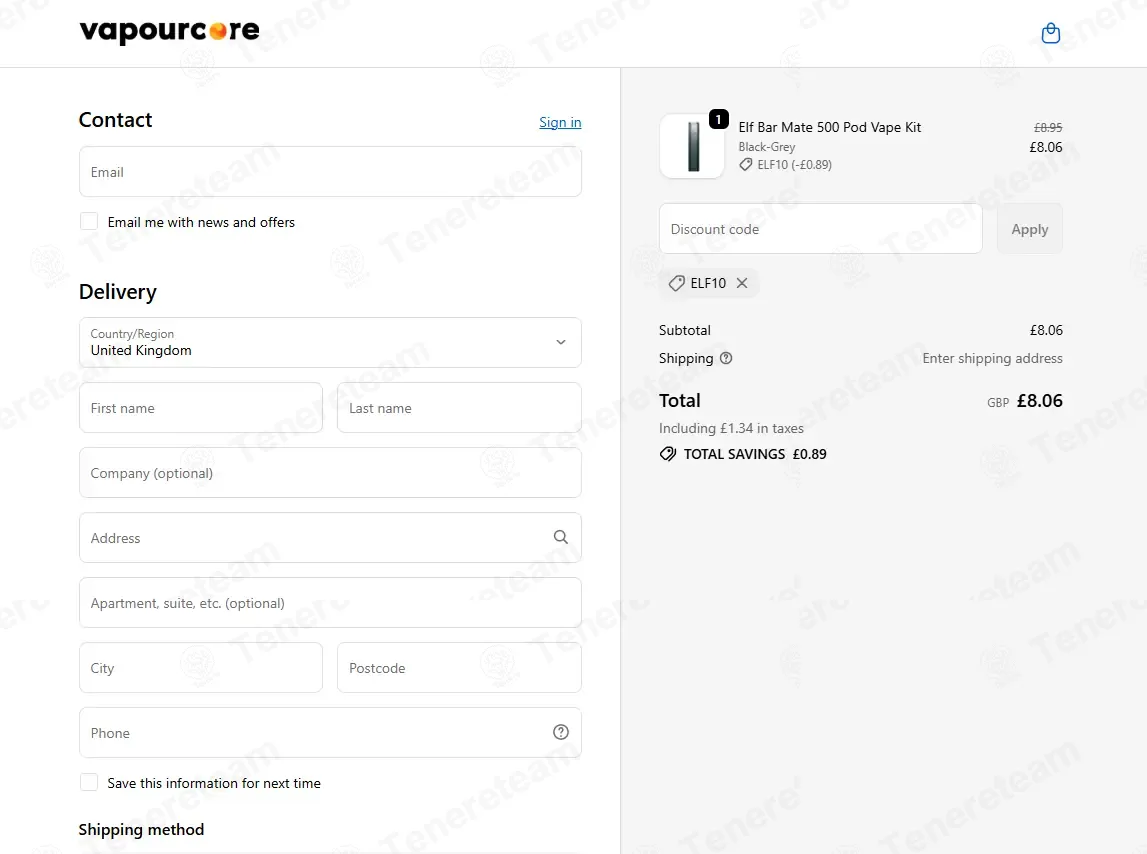Click the Shipping method heading
This screenshot has width=1147, height=854.
141,830
